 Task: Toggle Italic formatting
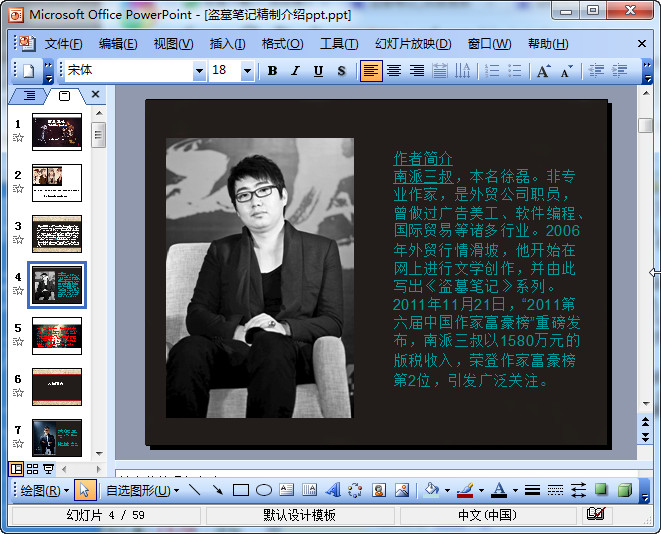[x=295, y=71]
